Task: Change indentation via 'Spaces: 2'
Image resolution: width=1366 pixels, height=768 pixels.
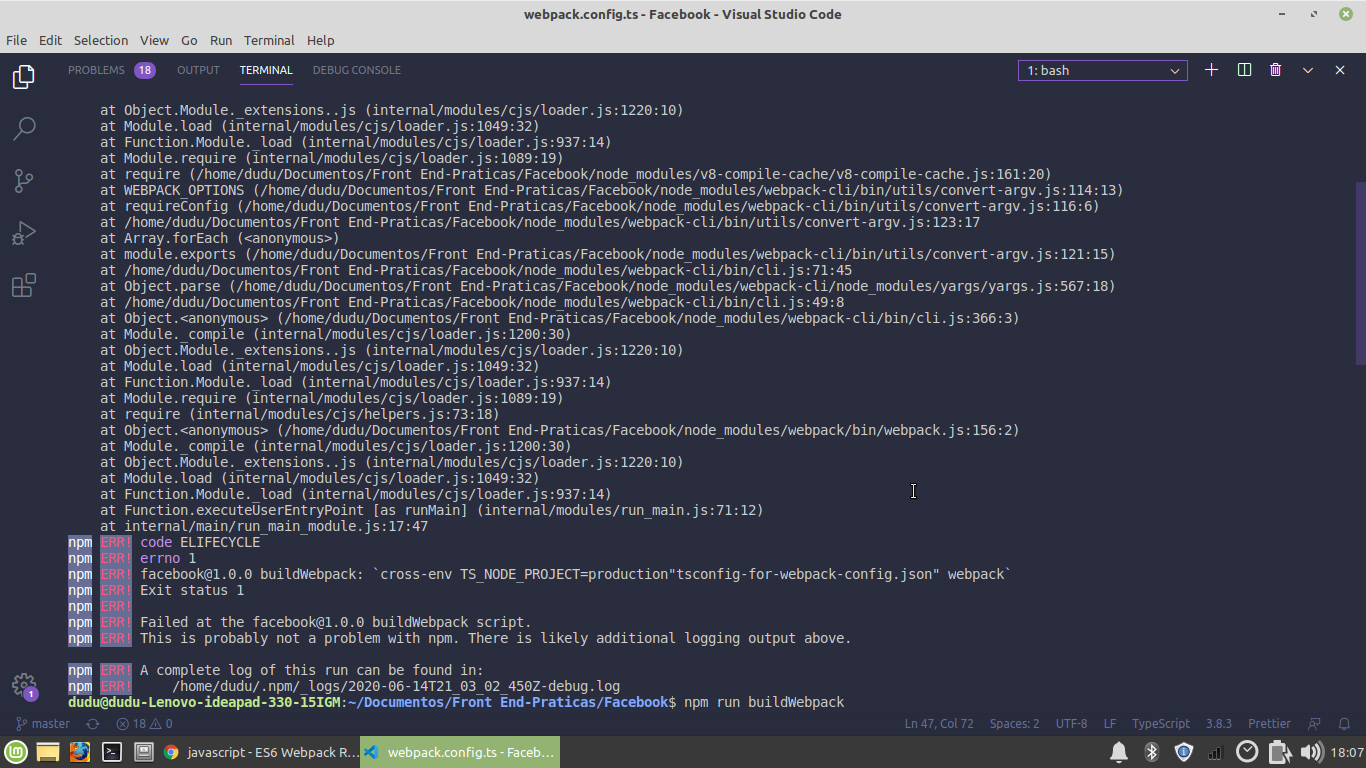Action: coord(1014,724)
